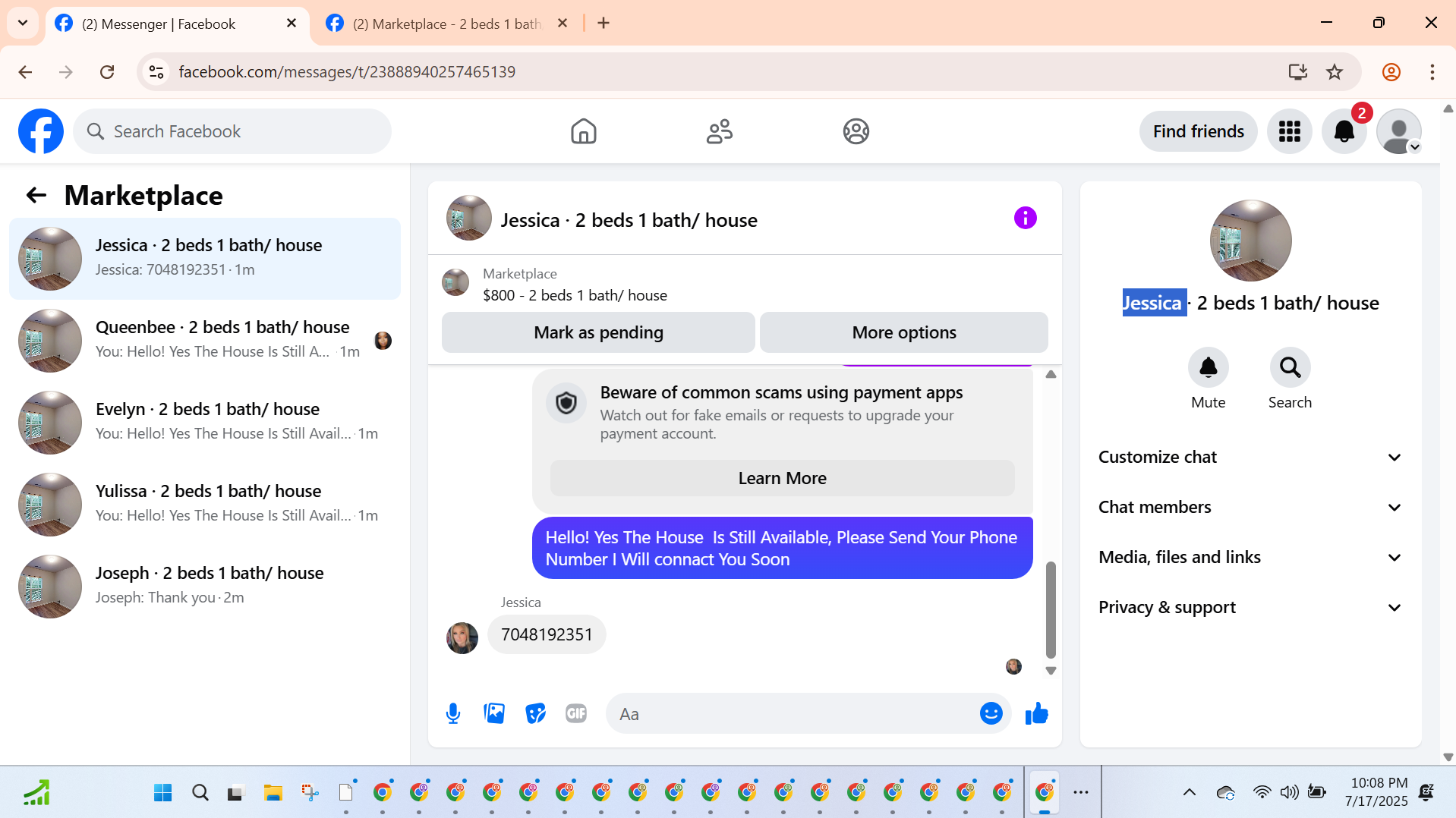Click the chat scrollbar thumb
The width and height of the screenshot is (1456, 818).
(x=1051, y=609)
